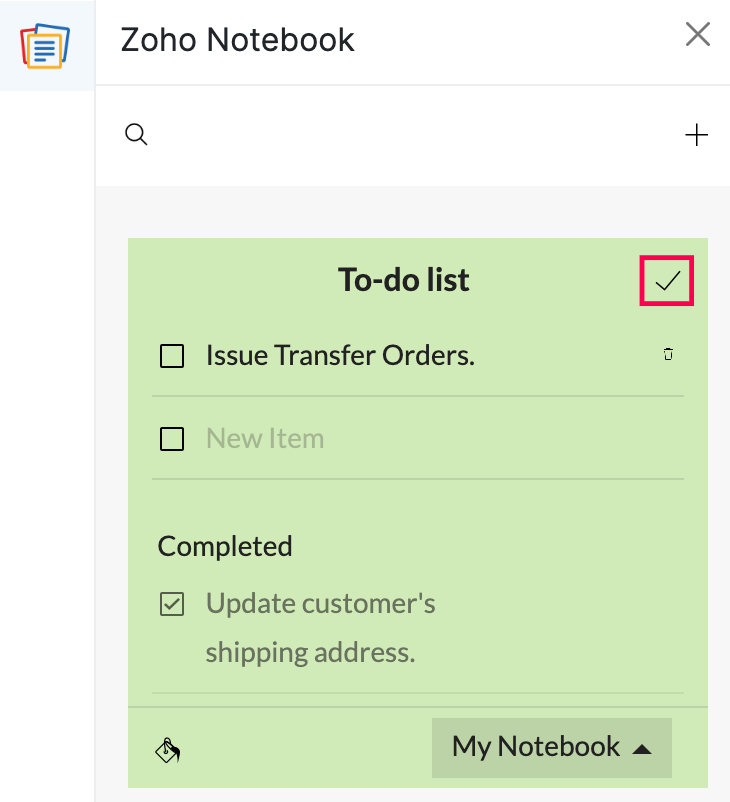
Task: Open the tag icon on the note
Action: click(167, 748)
